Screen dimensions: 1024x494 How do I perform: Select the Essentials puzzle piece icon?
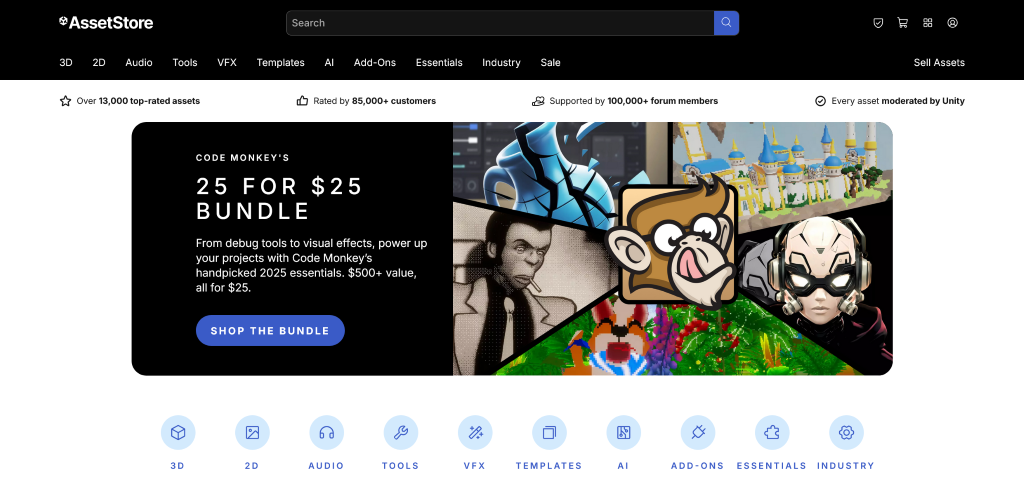point(772,433)
